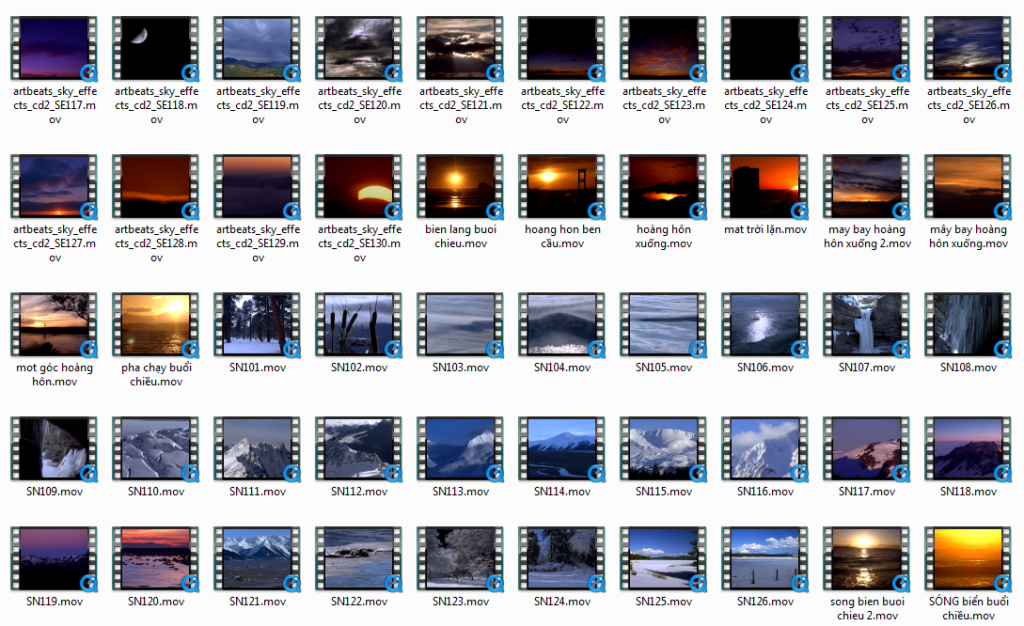Select the 'mat trời lặn.mov' video file
Screen dimensions: 1024x626
764,186
